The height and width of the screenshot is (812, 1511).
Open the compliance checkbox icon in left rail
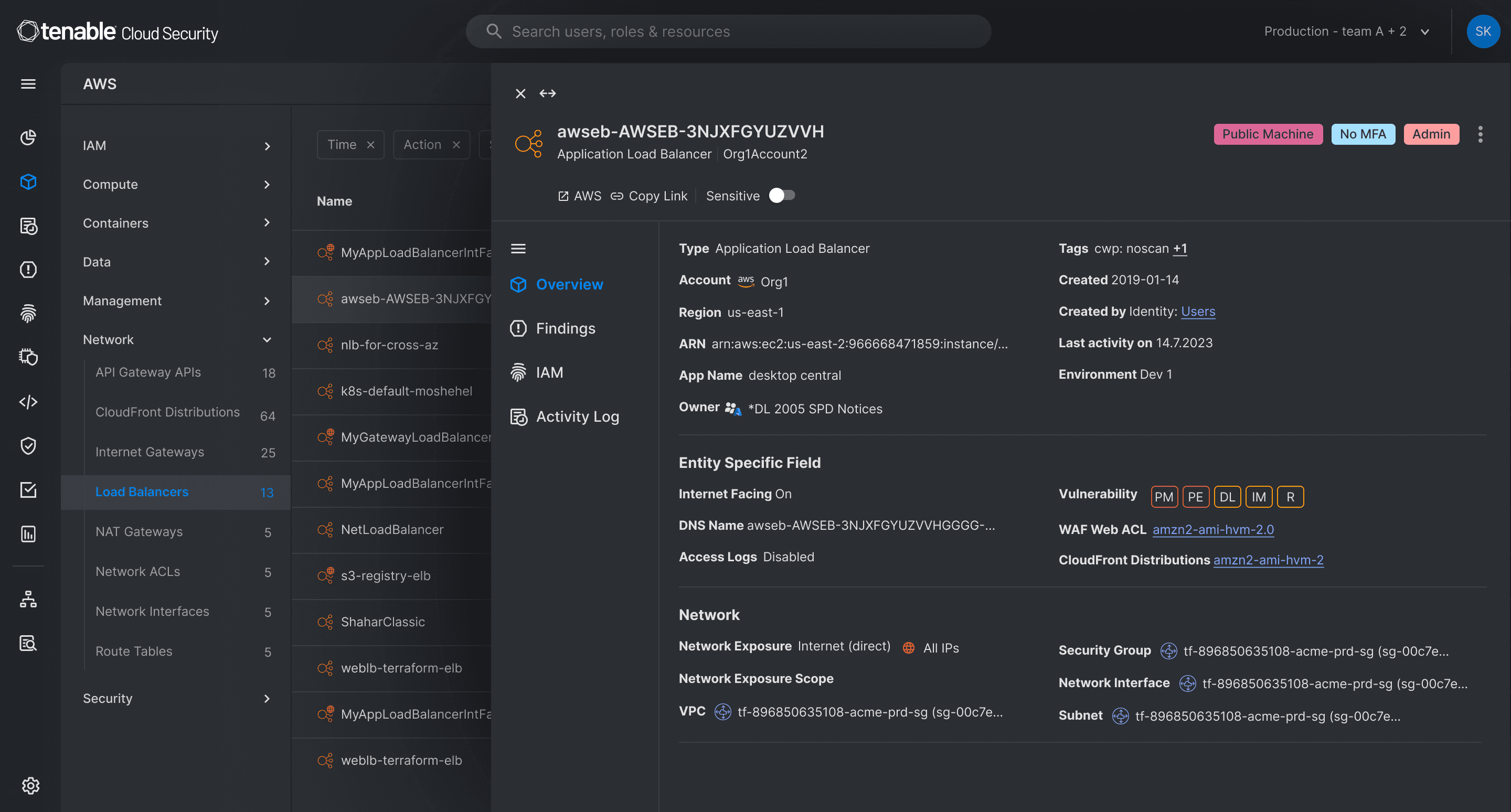tap(28, 489)
